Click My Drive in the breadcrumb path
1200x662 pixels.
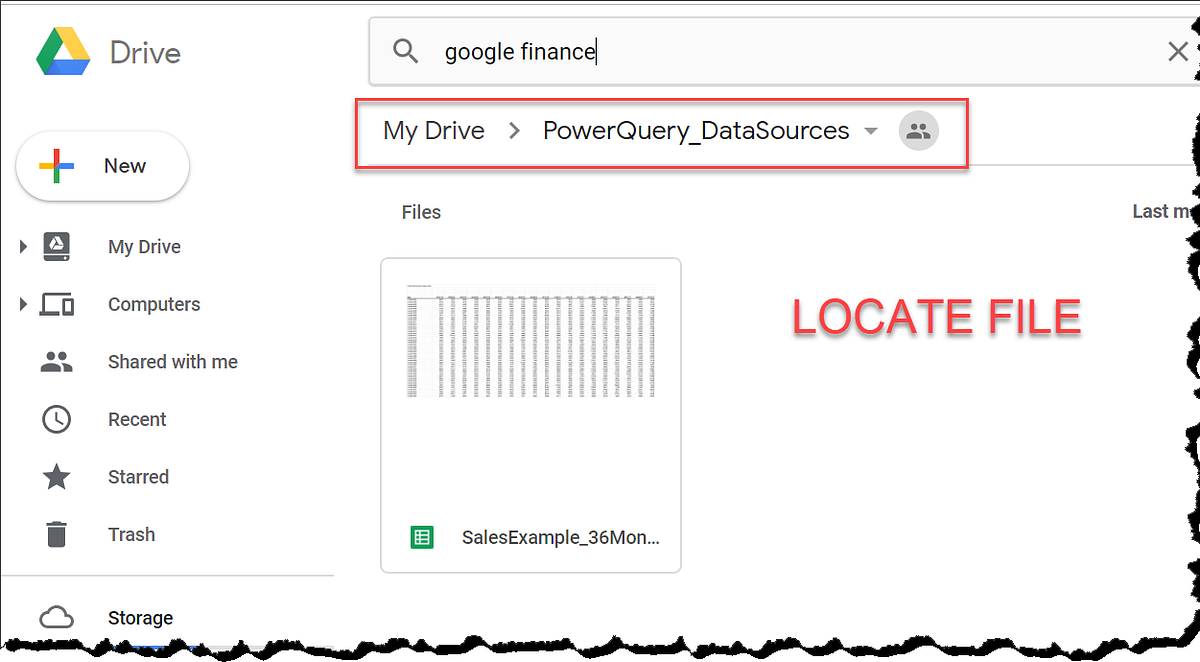[433, 130]
